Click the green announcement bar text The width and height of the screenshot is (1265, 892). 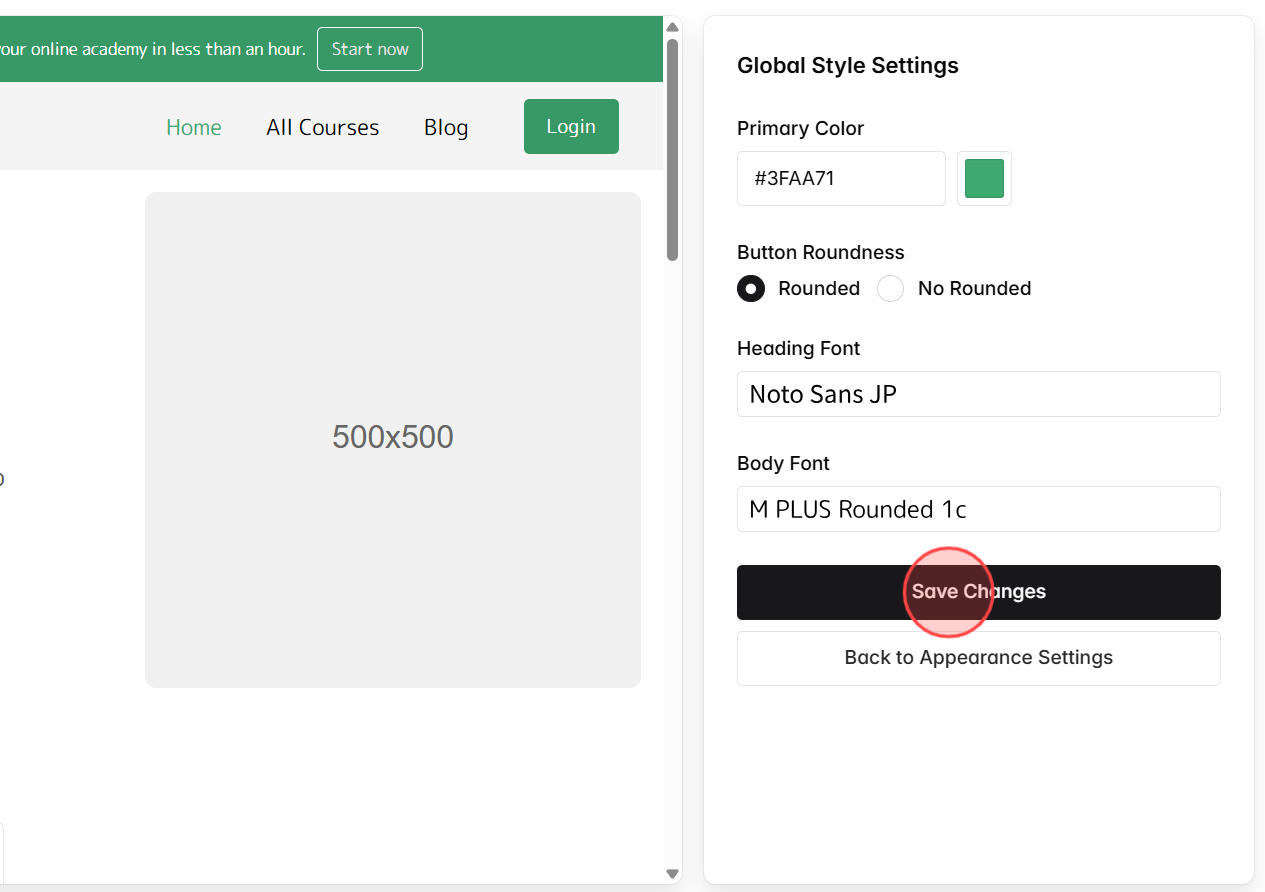(x=155, y=48)
